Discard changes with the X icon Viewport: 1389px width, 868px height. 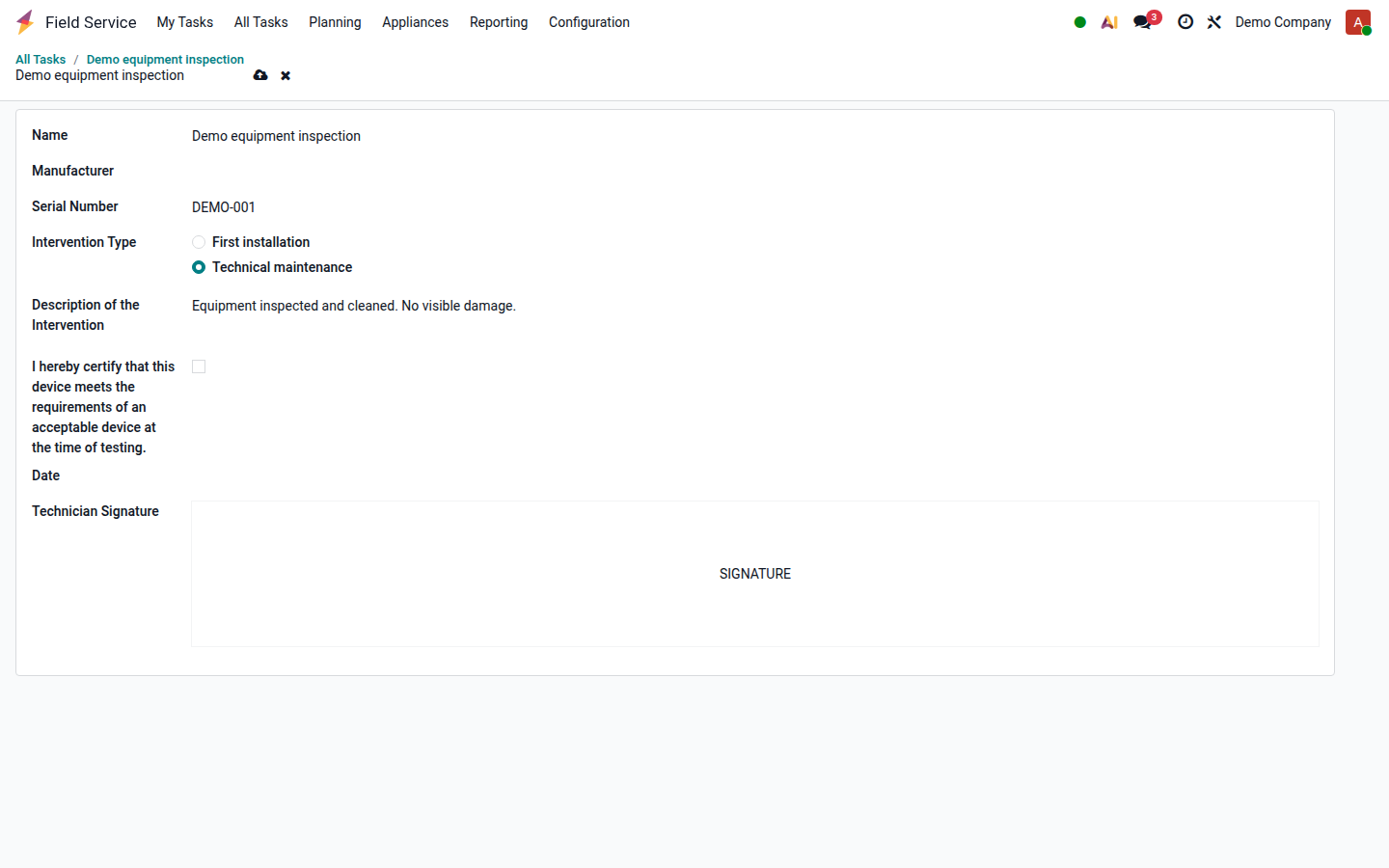click(x=286, y=75)
